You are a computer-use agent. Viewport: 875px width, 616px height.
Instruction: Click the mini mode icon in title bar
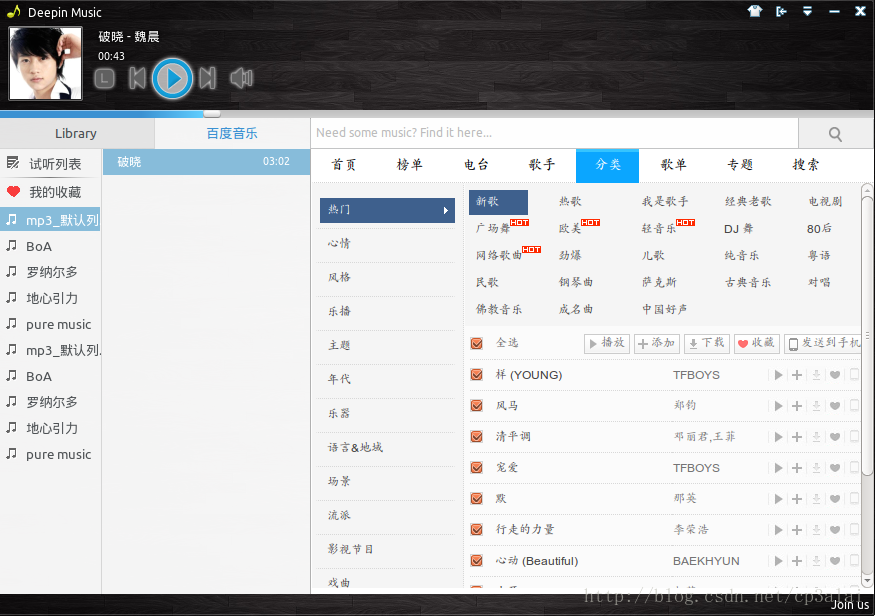[x=781, y=11]
